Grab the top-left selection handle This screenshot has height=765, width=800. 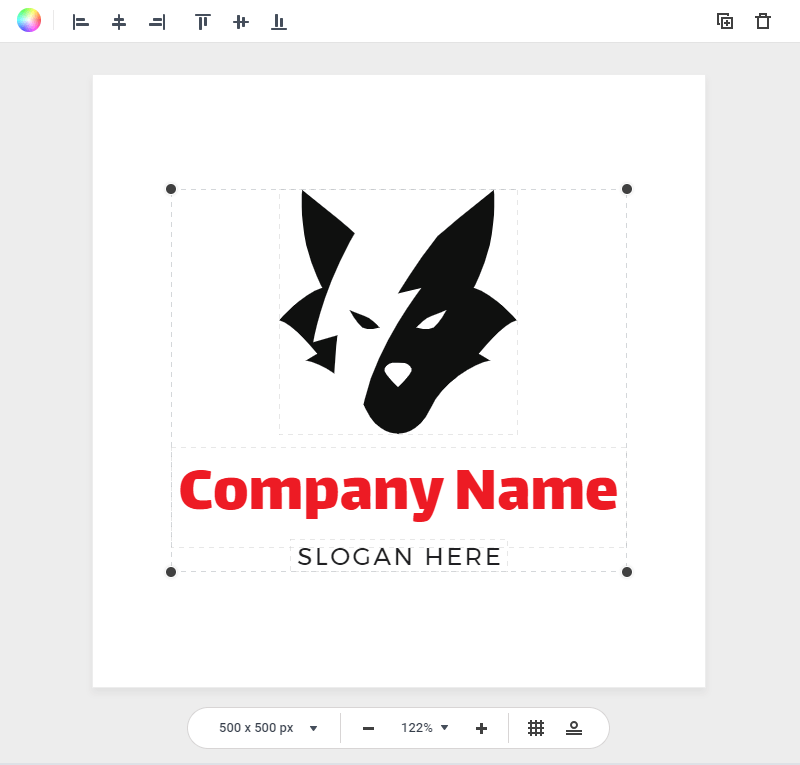point(171,189)
